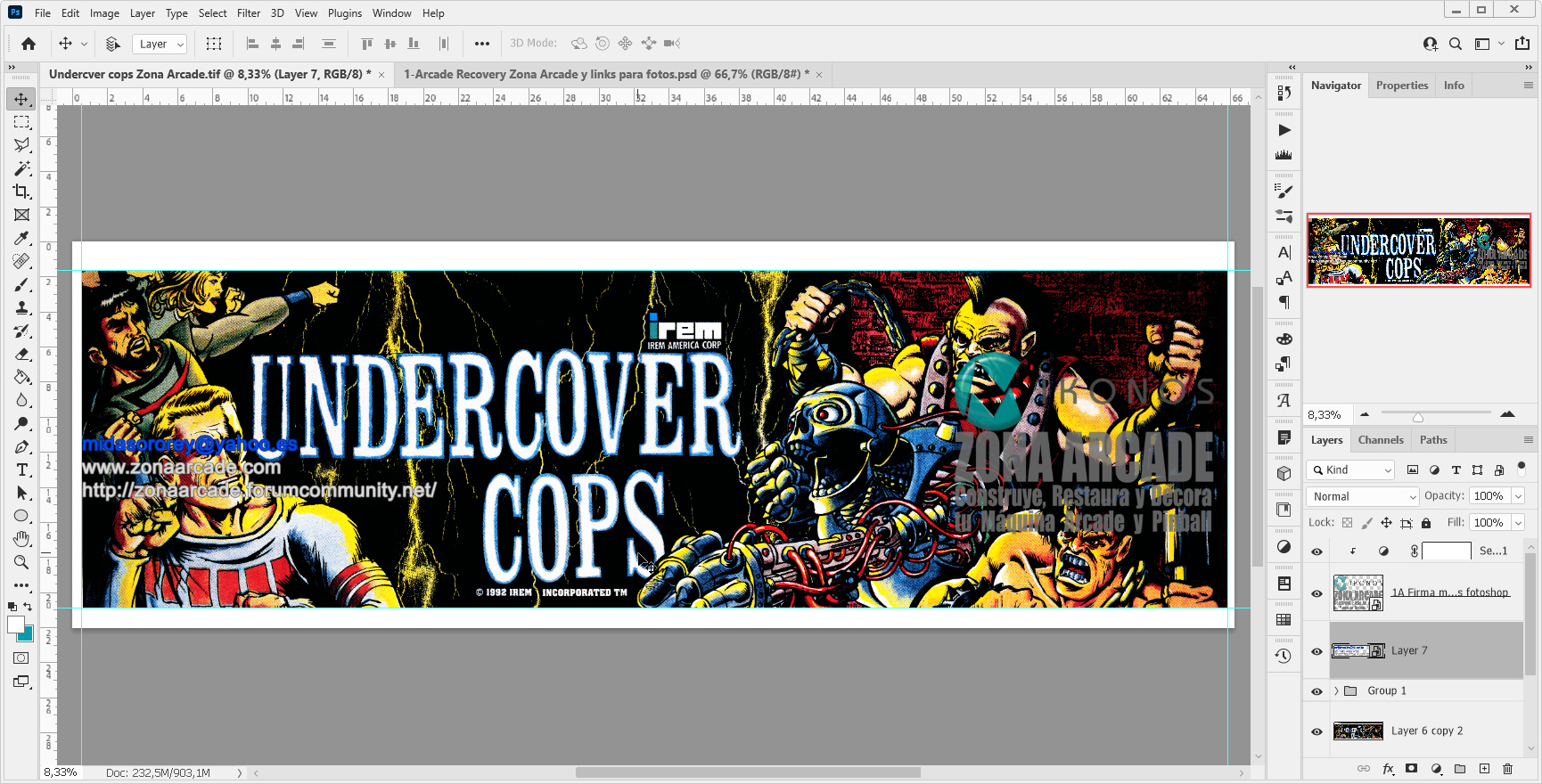Select the Frame tool
The height and width of the screenshot is (784, 1542).
[x=21, y=215]
